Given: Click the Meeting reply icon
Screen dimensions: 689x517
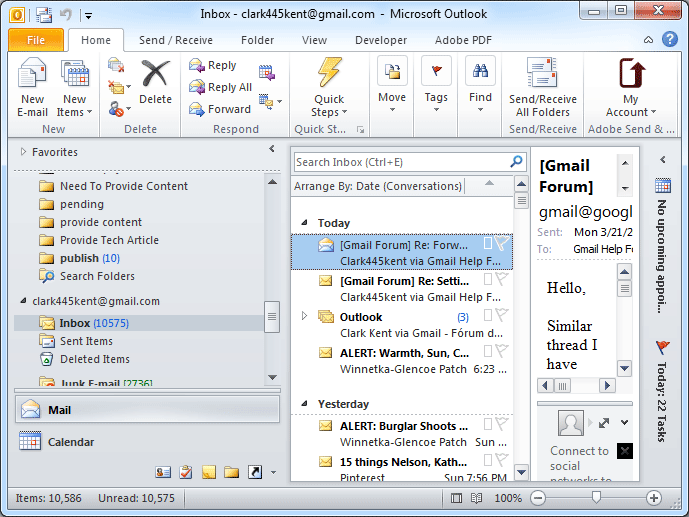Looking at the screenshot, I should [266, 72].
